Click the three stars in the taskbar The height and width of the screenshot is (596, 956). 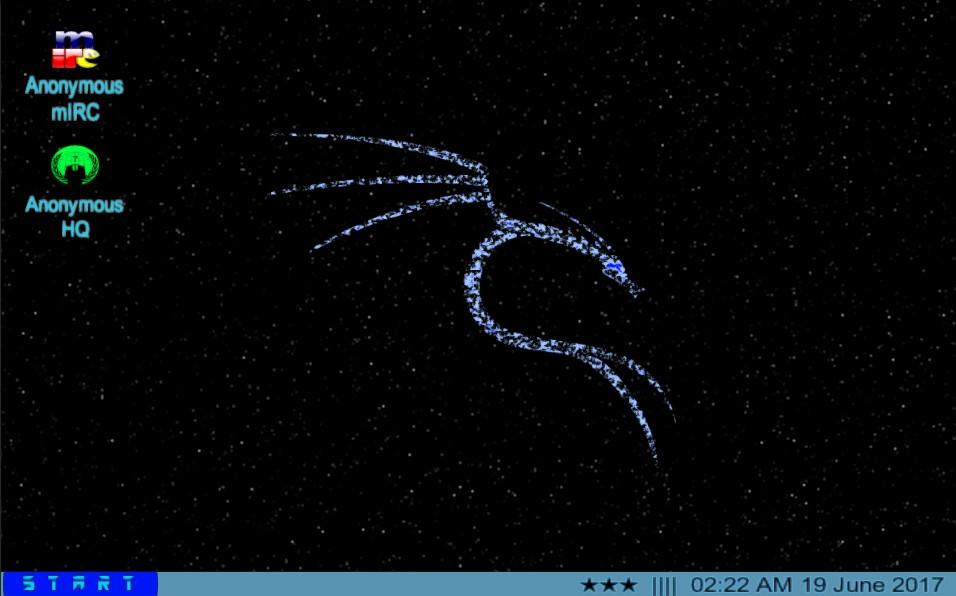(x=608, y=586)
